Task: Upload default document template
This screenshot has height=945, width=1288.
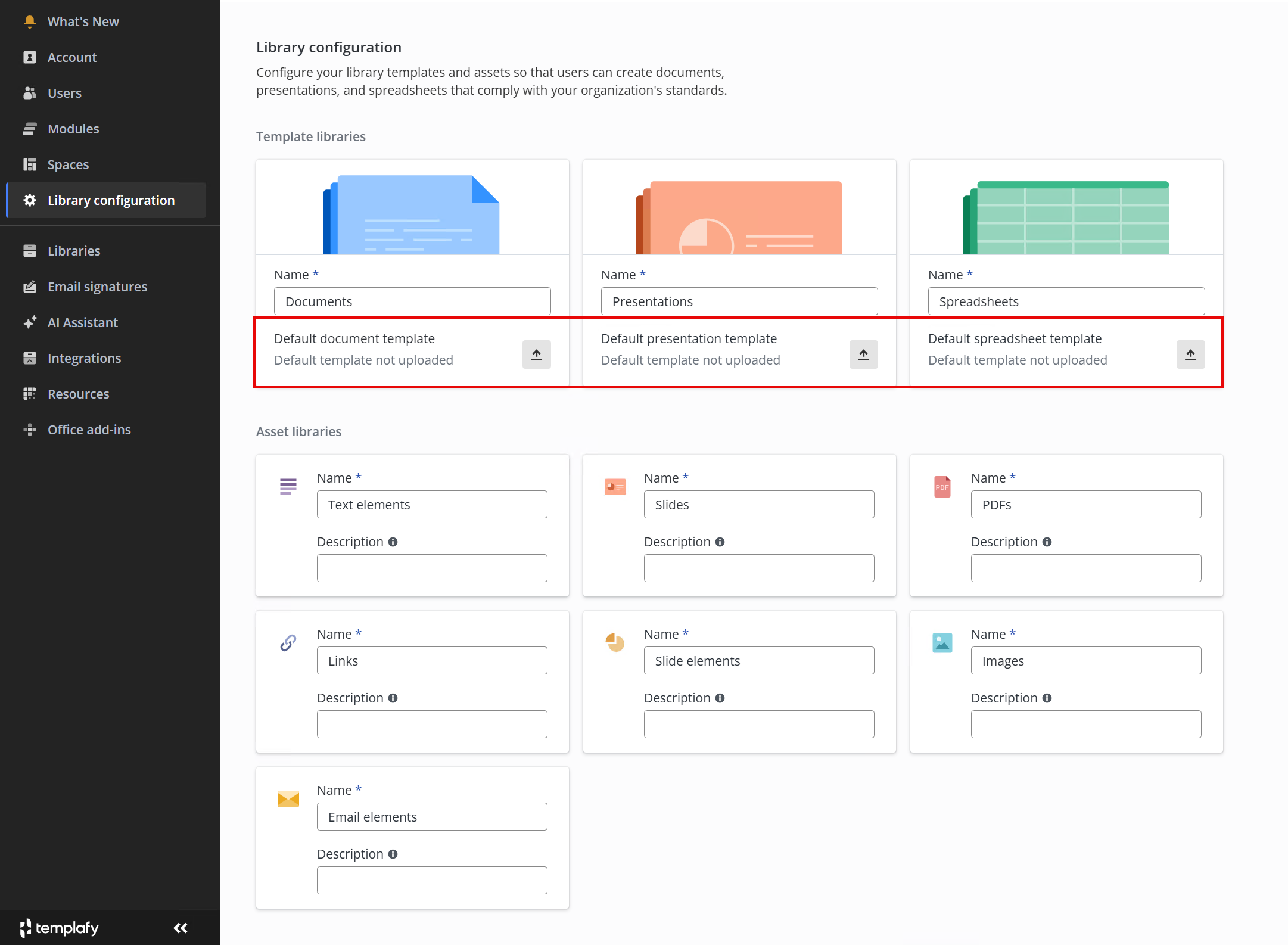Action: 536,355
